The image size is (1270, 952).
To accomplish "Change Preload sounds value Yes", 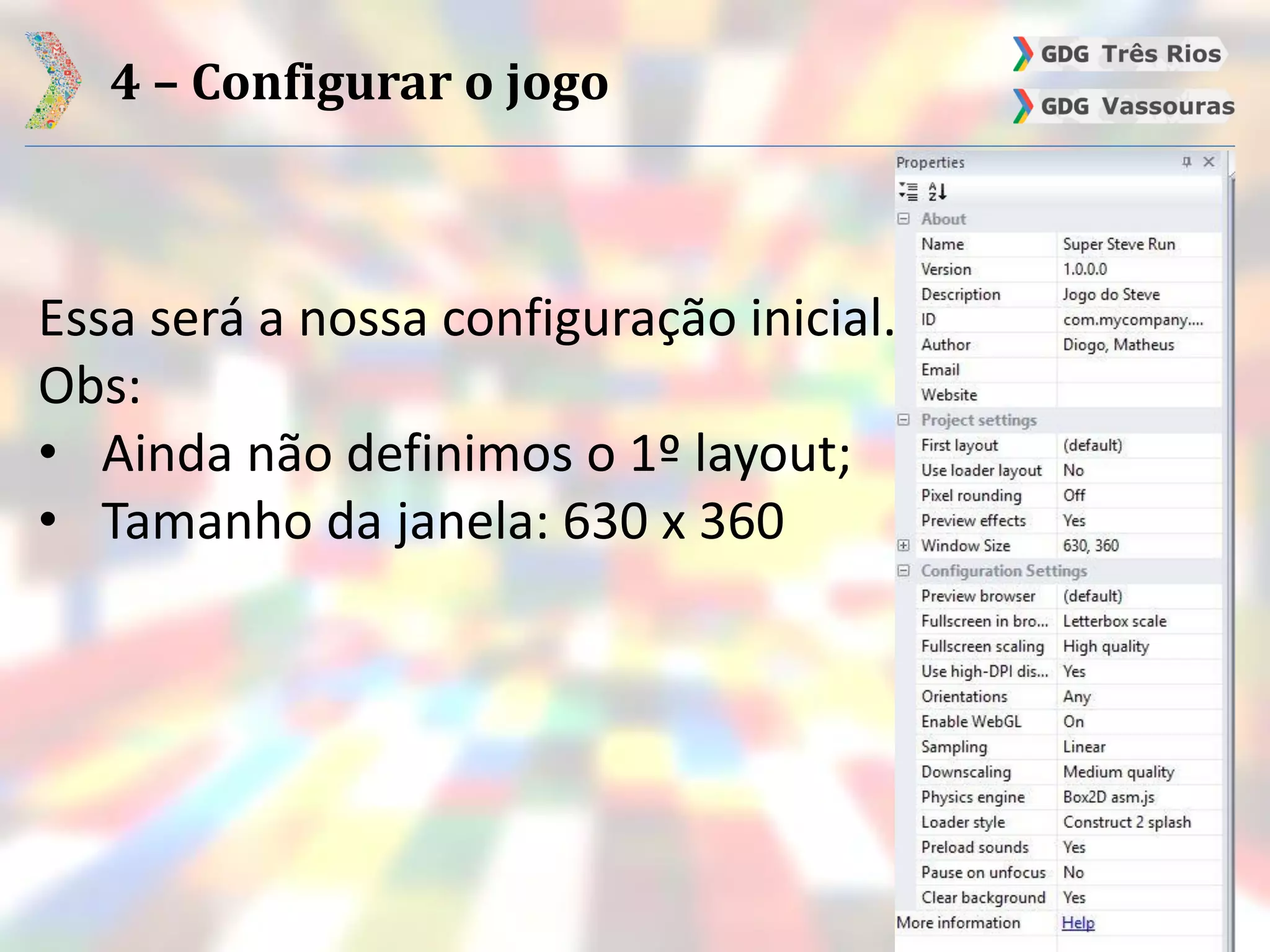I will coord(1139,847).
